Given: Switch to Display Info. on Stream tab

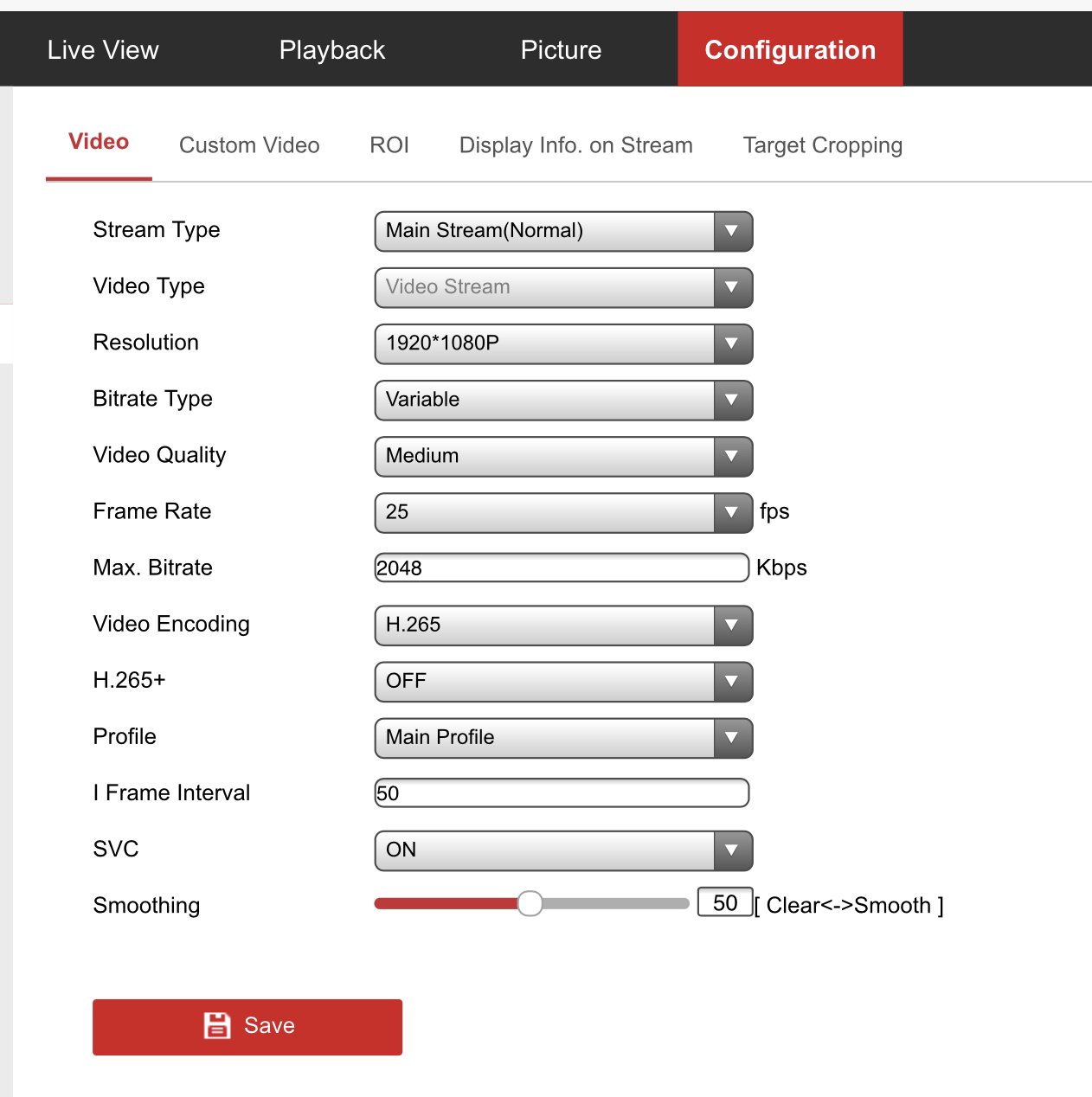Looking at the screenshot, I should click(x=575, y=145).
